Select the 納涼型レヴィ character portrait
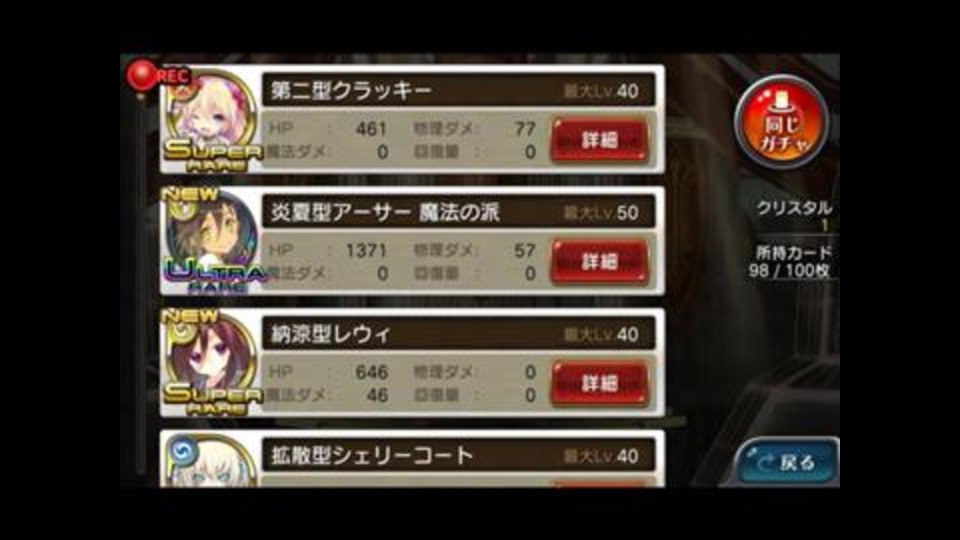Image resolution: width=960 pixels, height=540 pixels. 212,361
